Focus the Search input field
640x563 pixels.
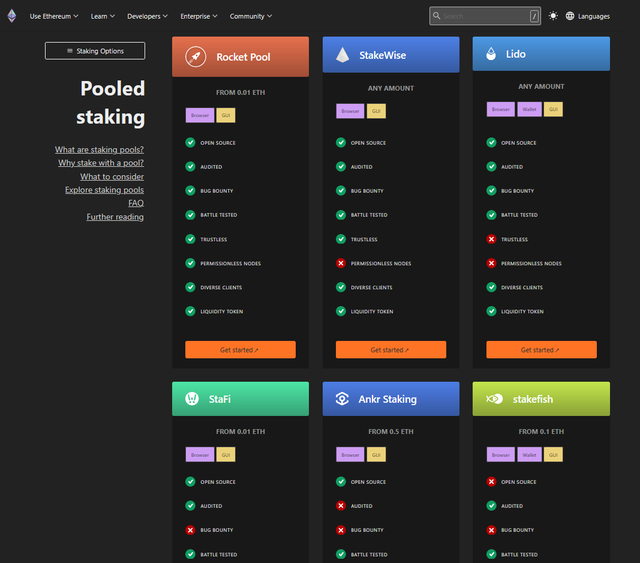(x=484, y=16)
